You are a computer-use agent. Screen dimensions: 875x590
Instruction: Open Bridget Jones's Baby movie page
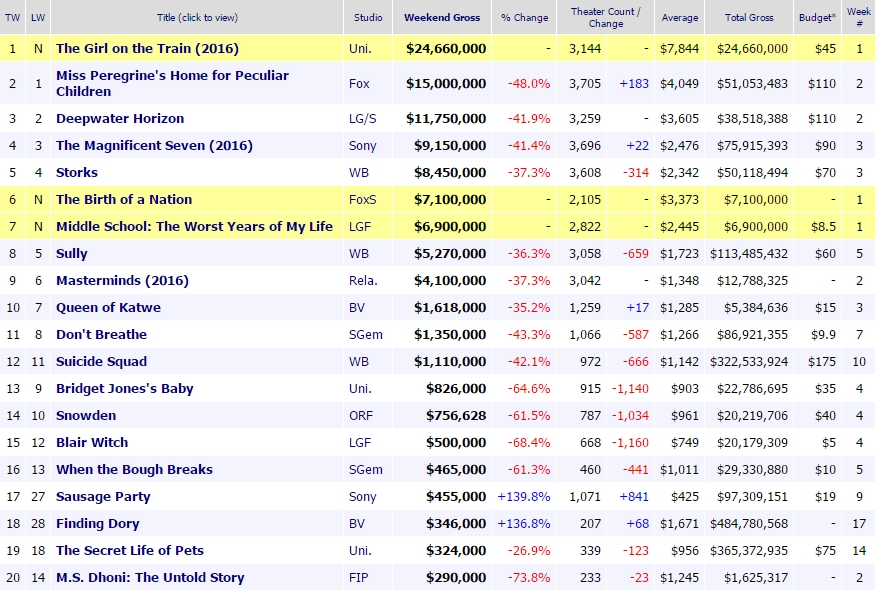point(125,388)
